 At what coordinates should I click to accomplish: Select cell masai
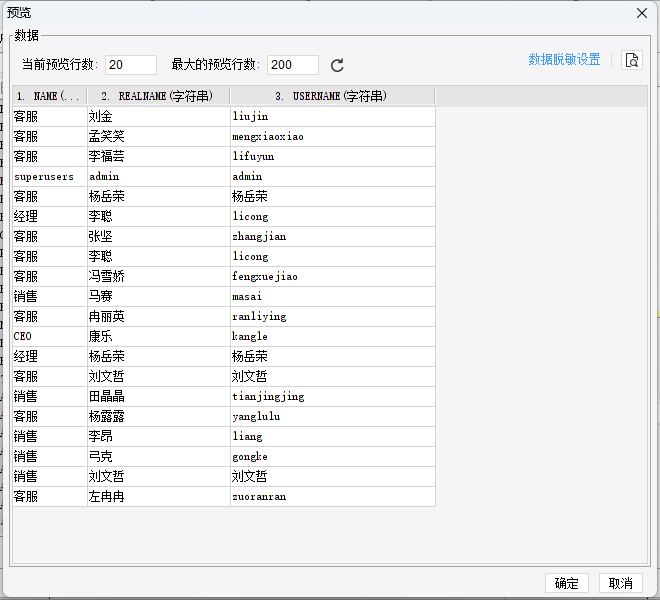(x=333, y=296)
